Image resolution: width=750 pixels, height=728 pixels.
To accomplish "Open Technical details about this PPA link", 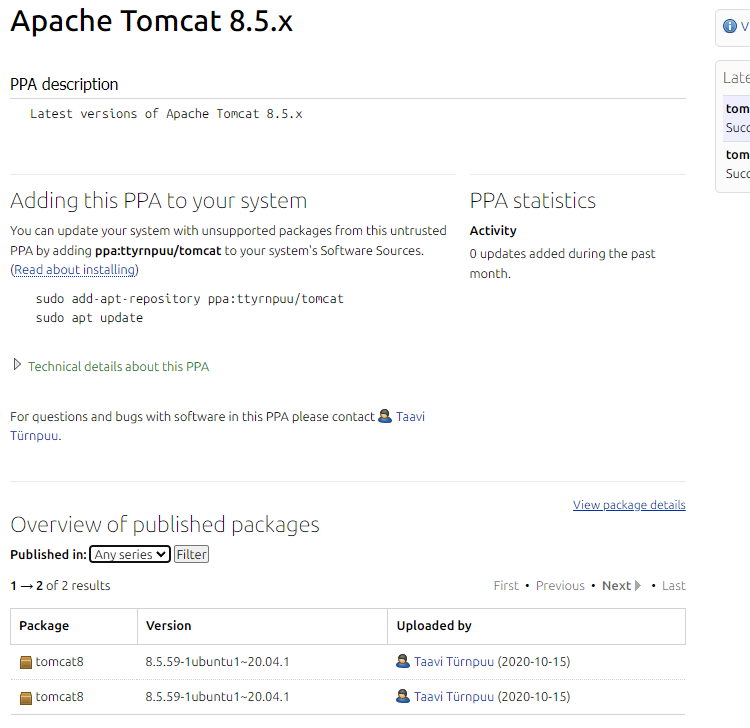I will [118, 366].
